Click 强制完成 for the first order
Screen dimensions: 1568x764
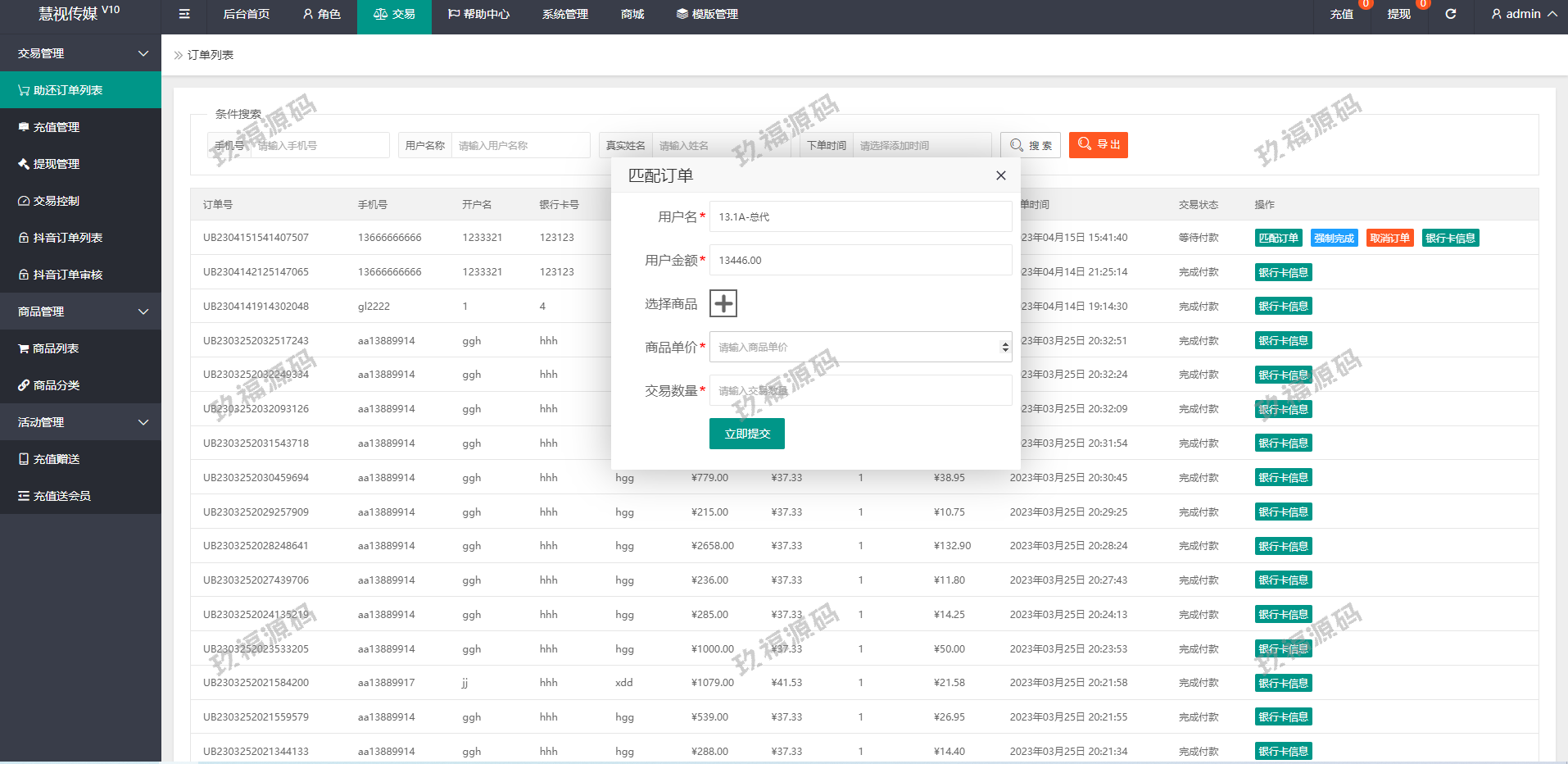click(x=1334, y=238)
